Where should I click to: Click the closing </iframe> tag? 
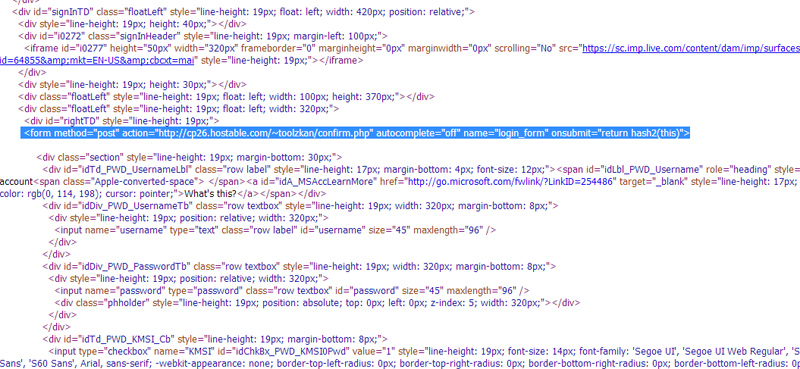point(342,60)
